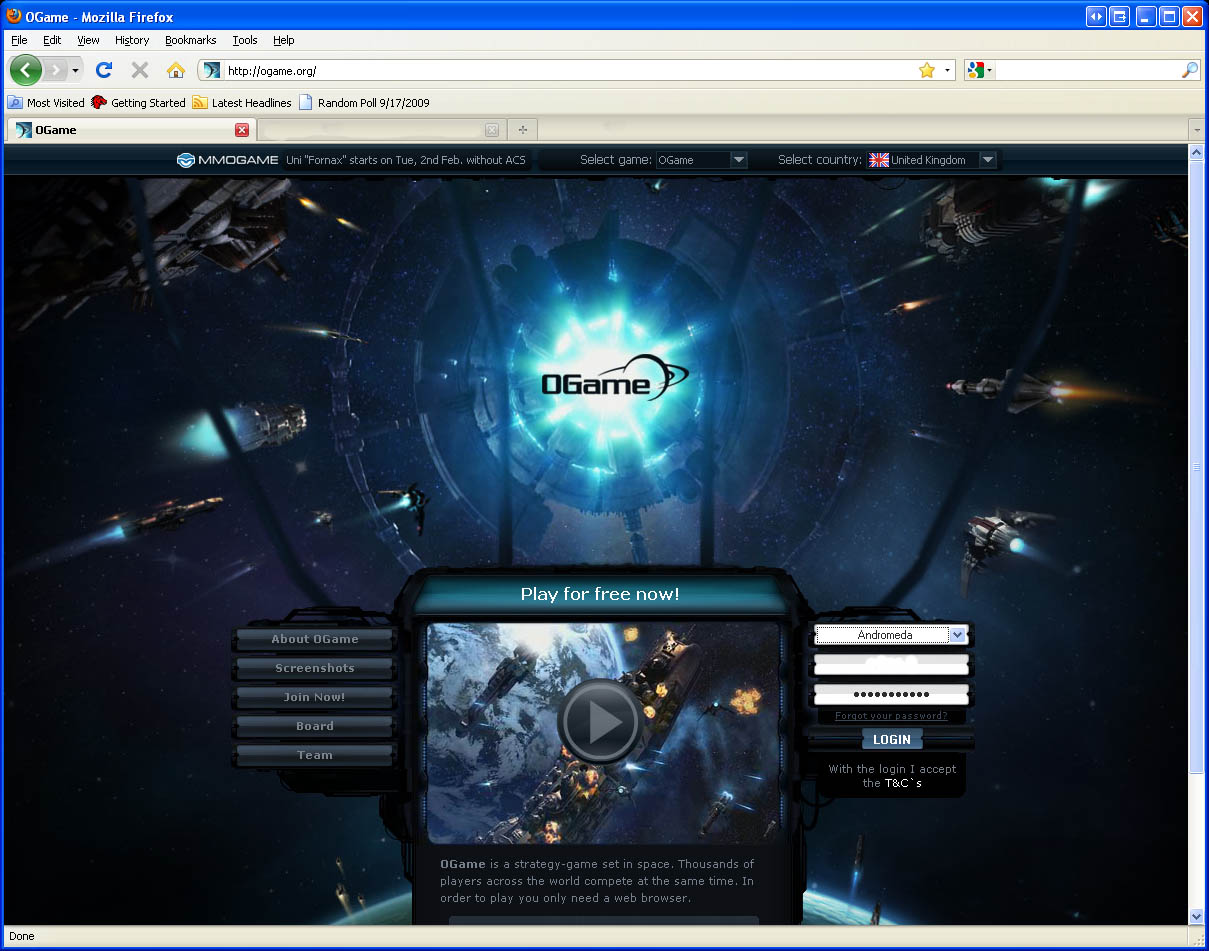Screen dimensions: 1209x951
Task: Click the forward navigation arrow
Action: [x=56, y=70]
